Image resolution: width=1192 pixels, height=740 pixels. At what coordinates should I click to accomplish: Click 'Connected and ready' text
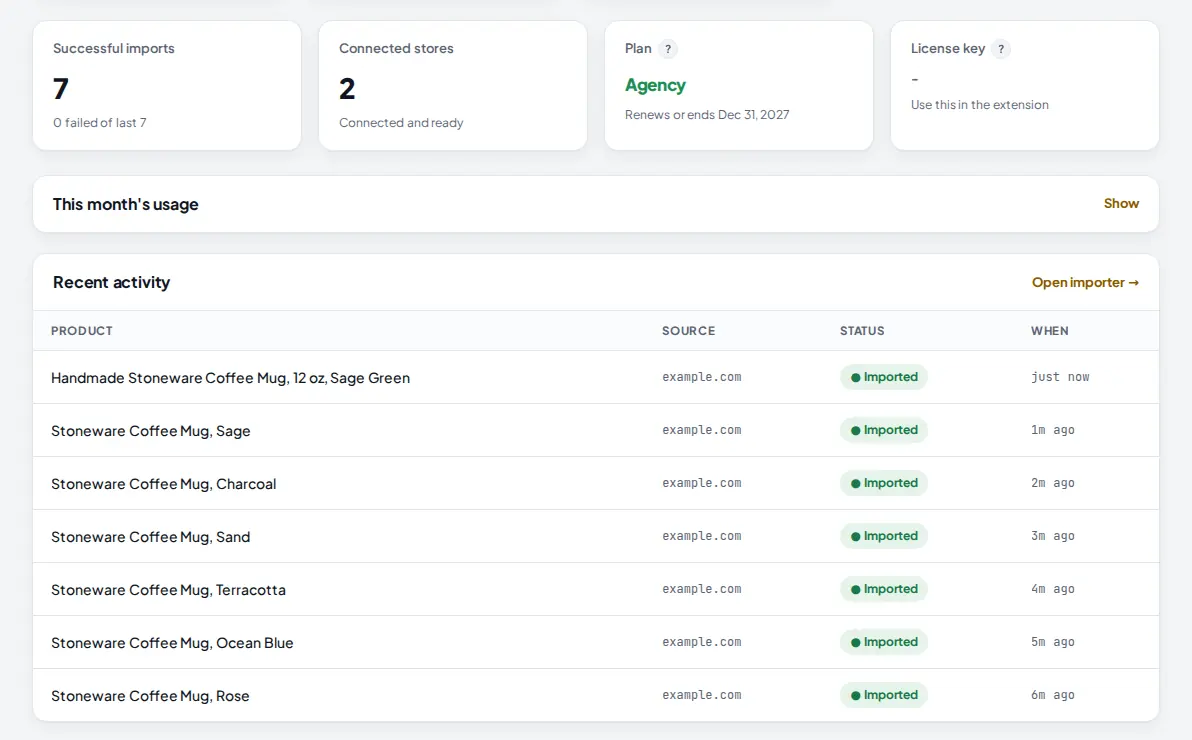401,122
